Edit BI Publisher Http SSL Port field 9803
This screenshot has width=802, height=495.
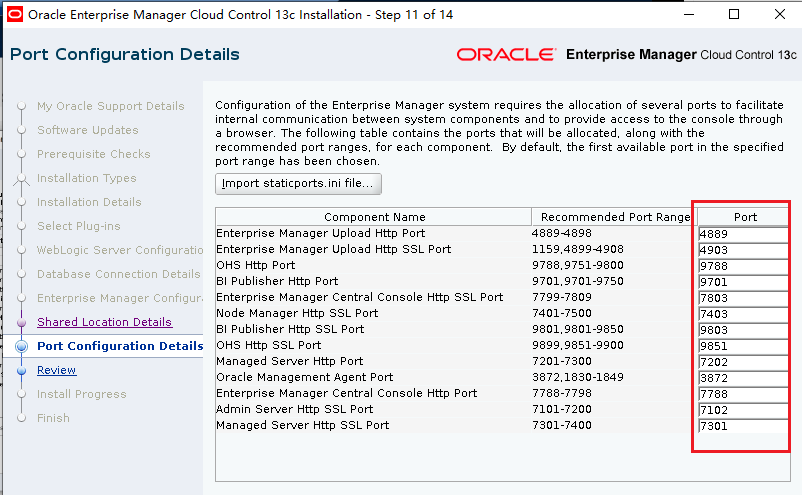743,330
